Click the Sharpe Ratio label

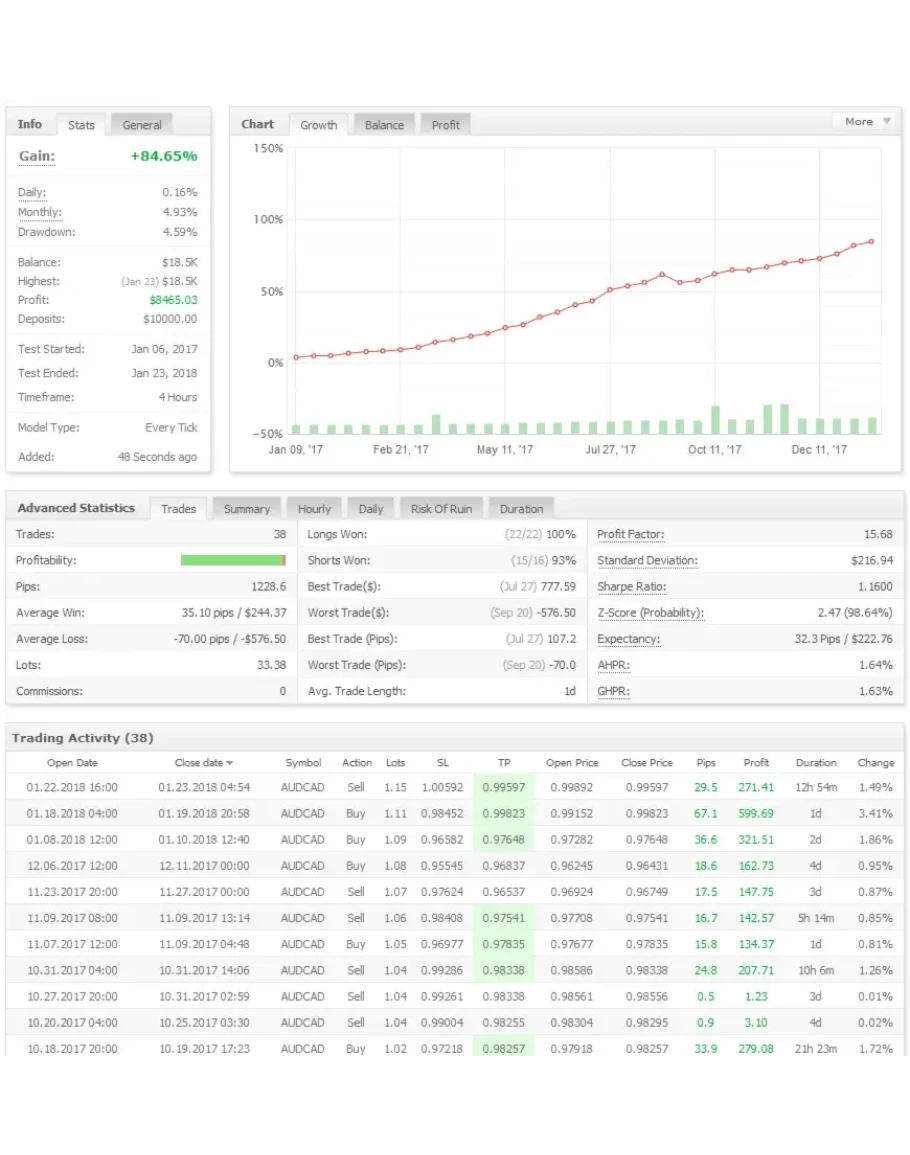pos(631,587)
